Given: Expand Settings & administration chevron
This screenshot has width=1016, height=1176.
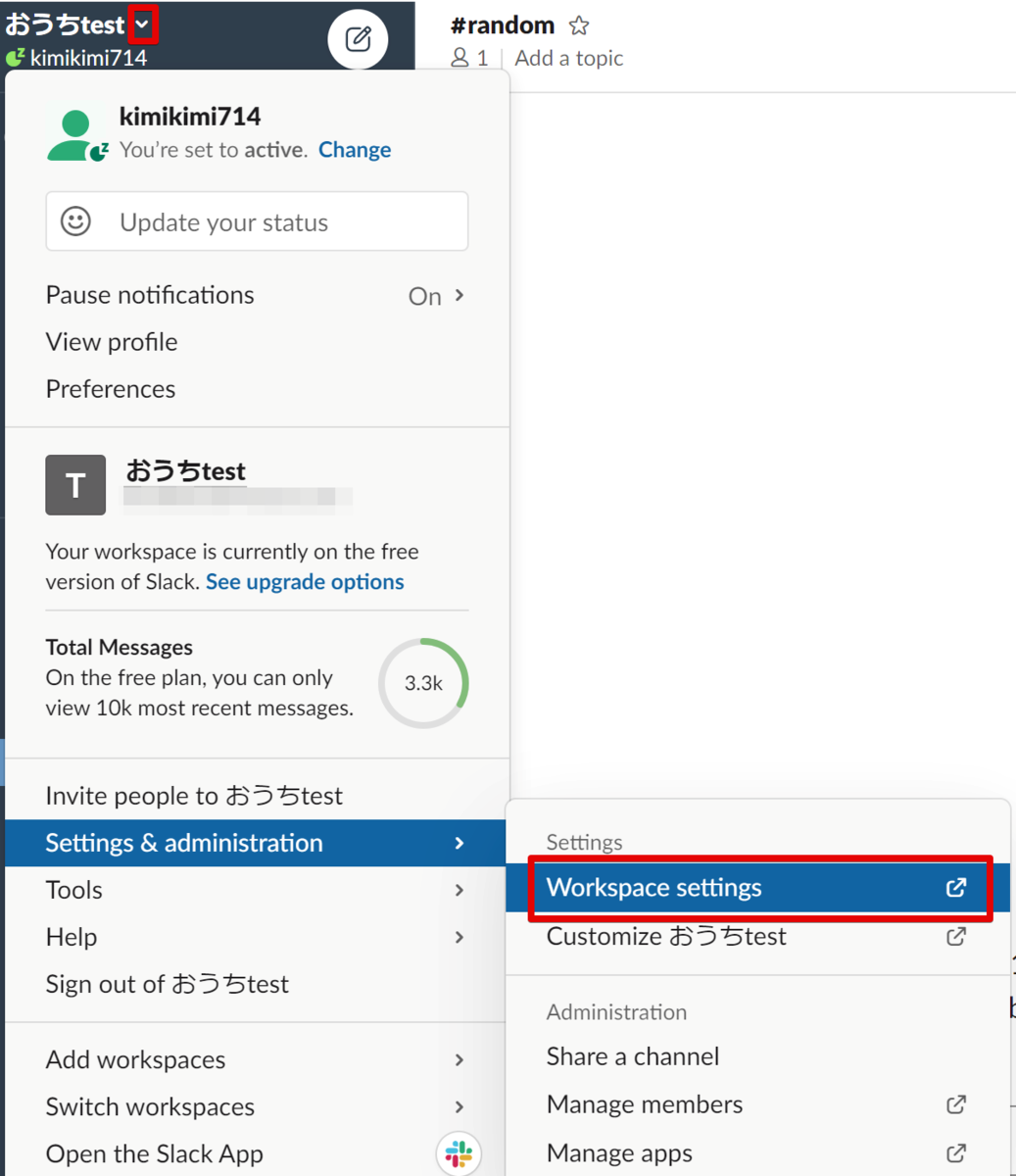Looking at the screenshot, I should tap(460, 843).
